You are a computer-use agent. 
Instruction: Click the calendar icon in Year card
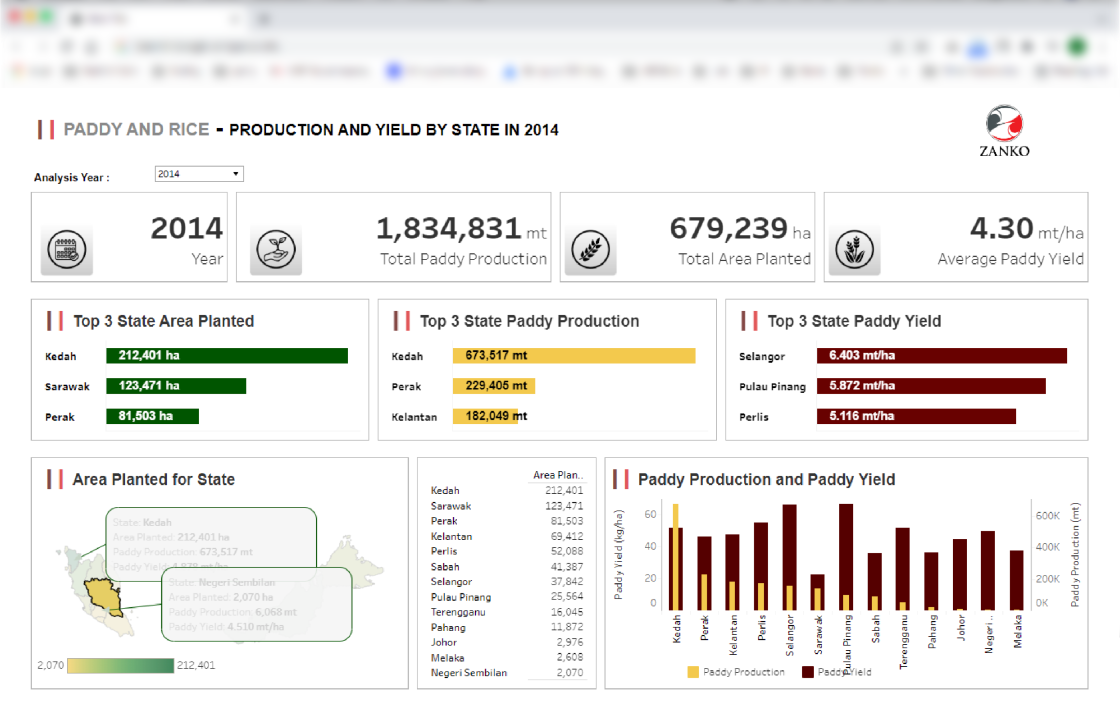click(x=66, y=250)
